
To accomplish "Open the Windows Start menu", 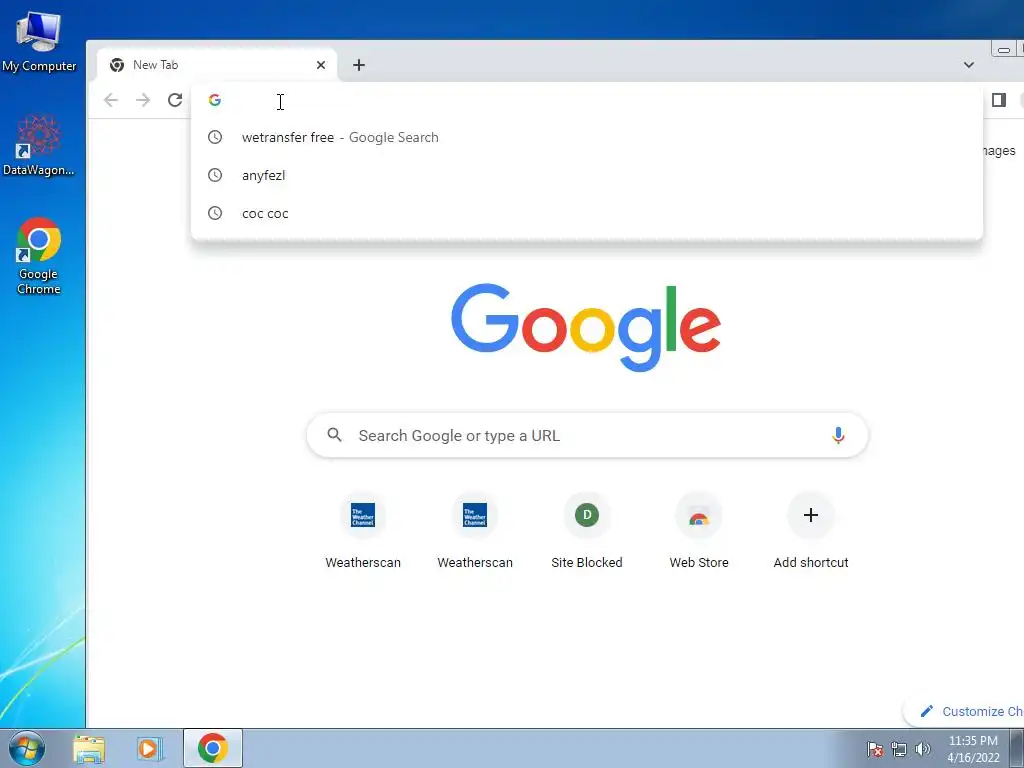I will [27, 748].
